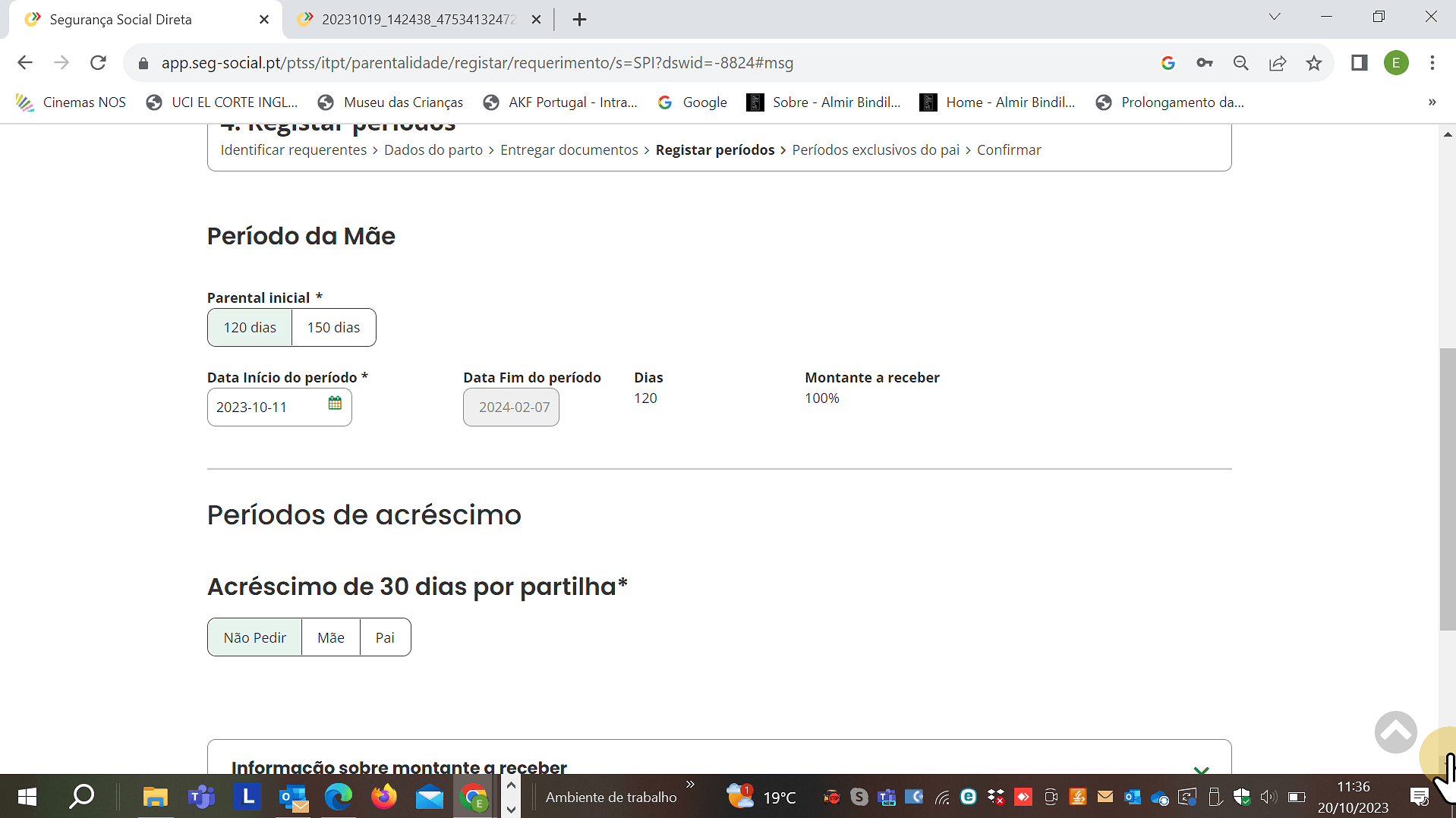
Task: Select 150 dias parental option
Action: (x=333, y=328)
